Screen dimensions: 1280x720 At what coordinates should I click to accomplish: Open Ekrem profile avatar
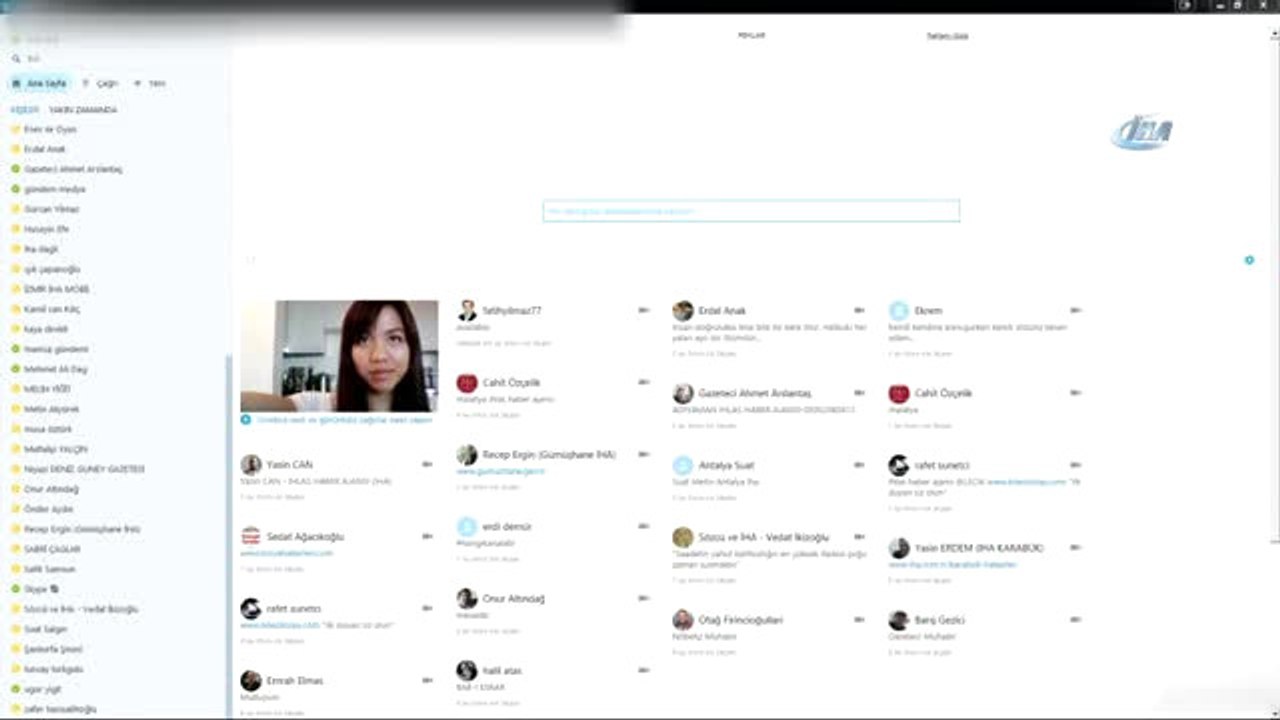899,311
